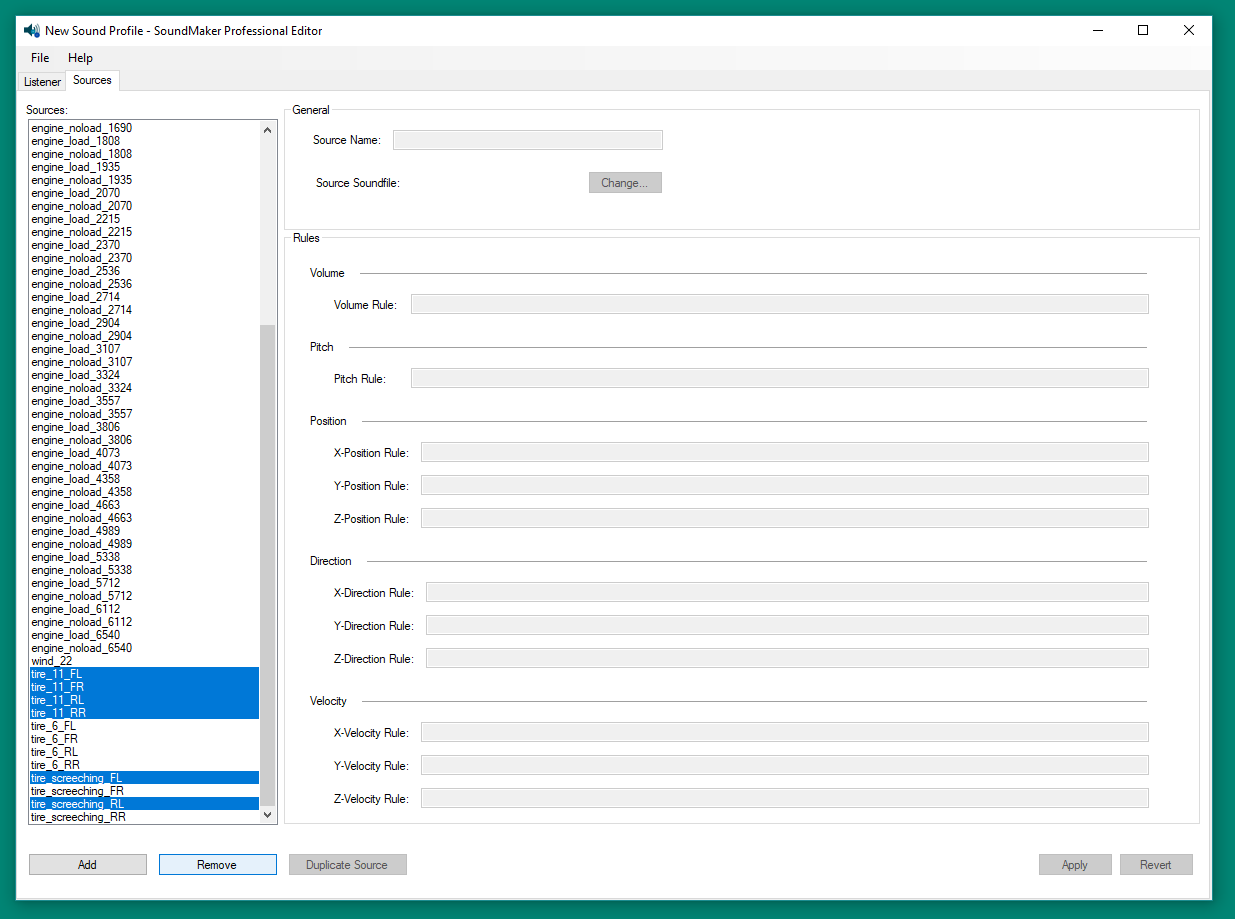Select engine_noload_2070 source
Viewport: 1235px width, 919px height.
[x=144, y=206]
